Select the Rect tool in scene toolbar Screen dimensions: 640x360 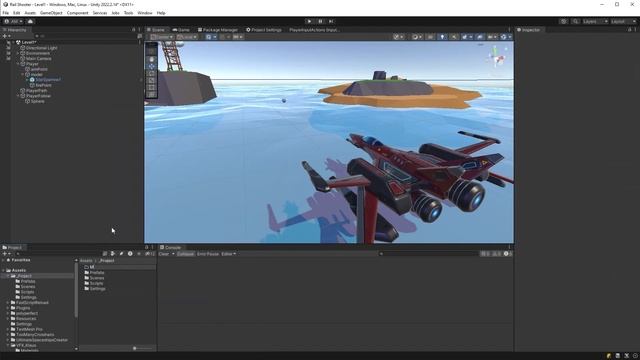(151, 87)
